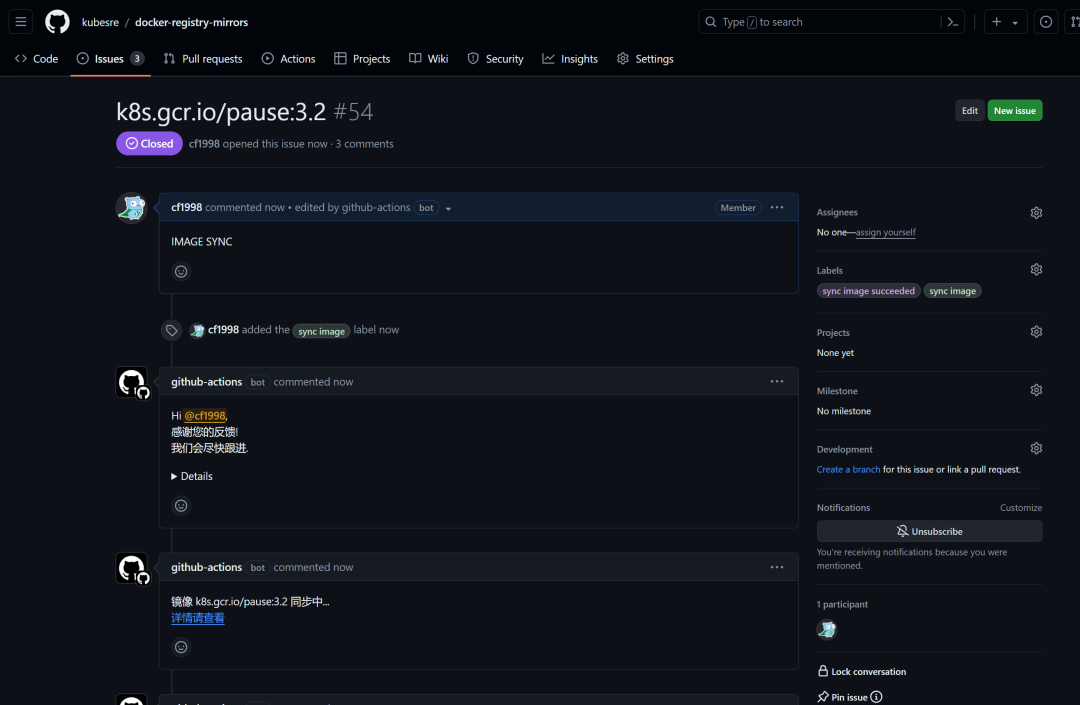Screen dimensions: 1080x705
Task: Open the options menu on cf1998's comment
Action: tap(777, 207)
